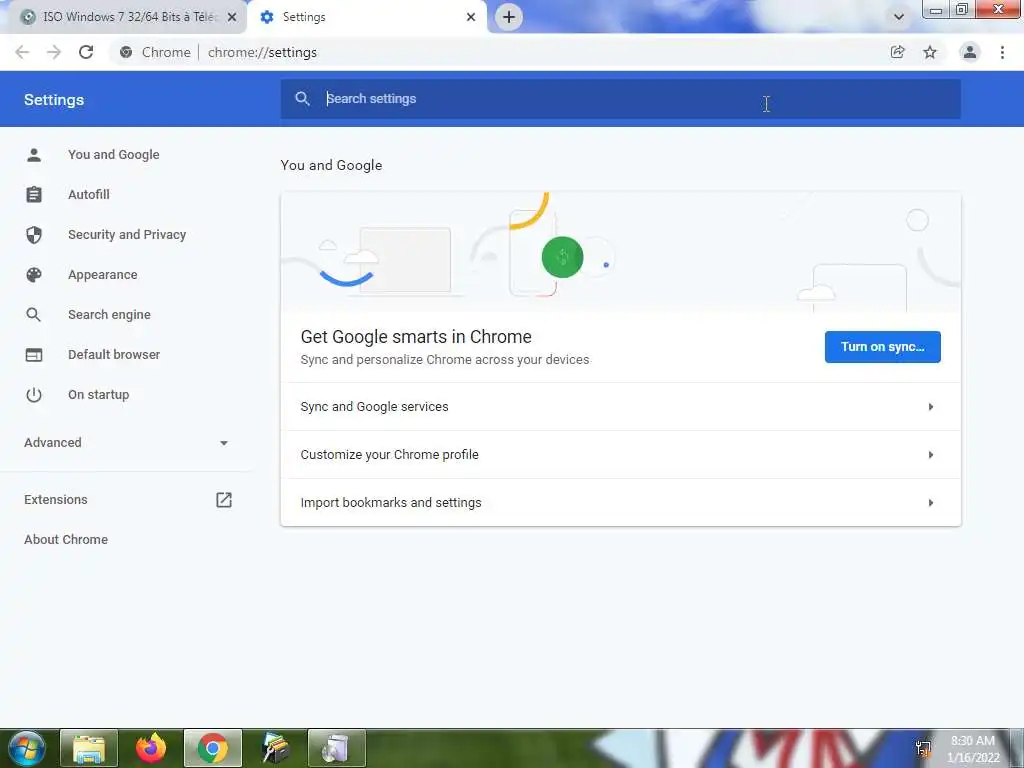Expand arrow on Customize your Chrome profile
1024x768 pixels.
click(x=931, y=455)
